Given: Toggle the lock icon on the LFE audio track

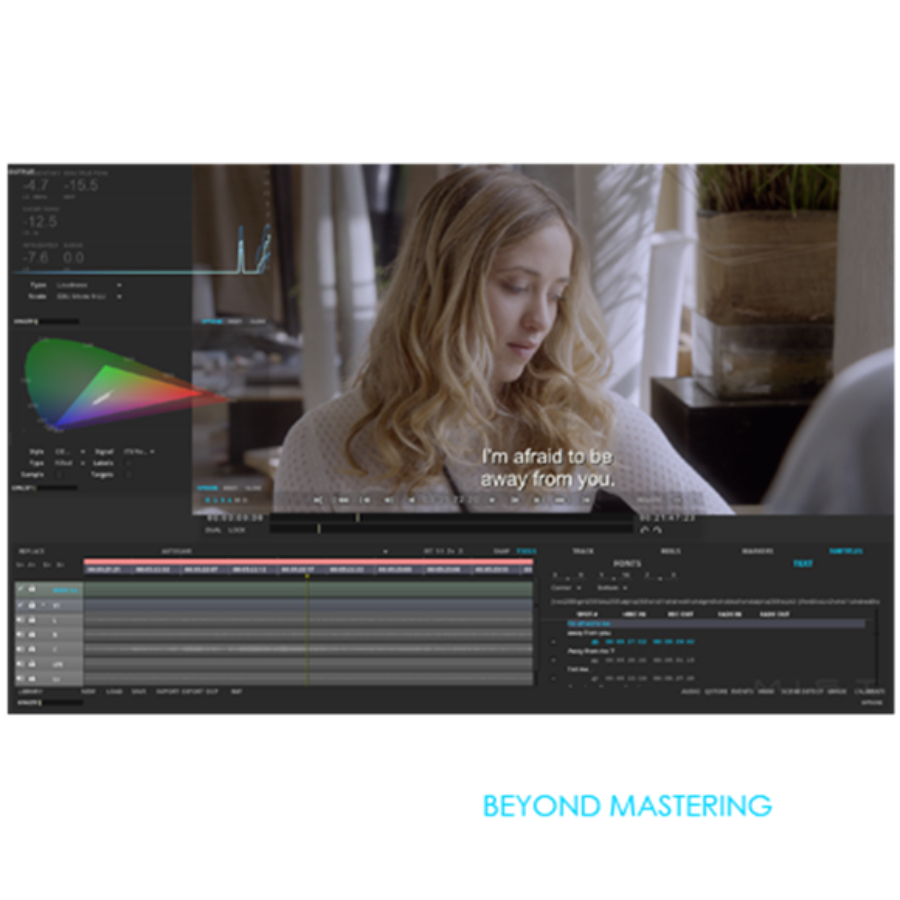Looking at the screenshot, I should point(32,664).
